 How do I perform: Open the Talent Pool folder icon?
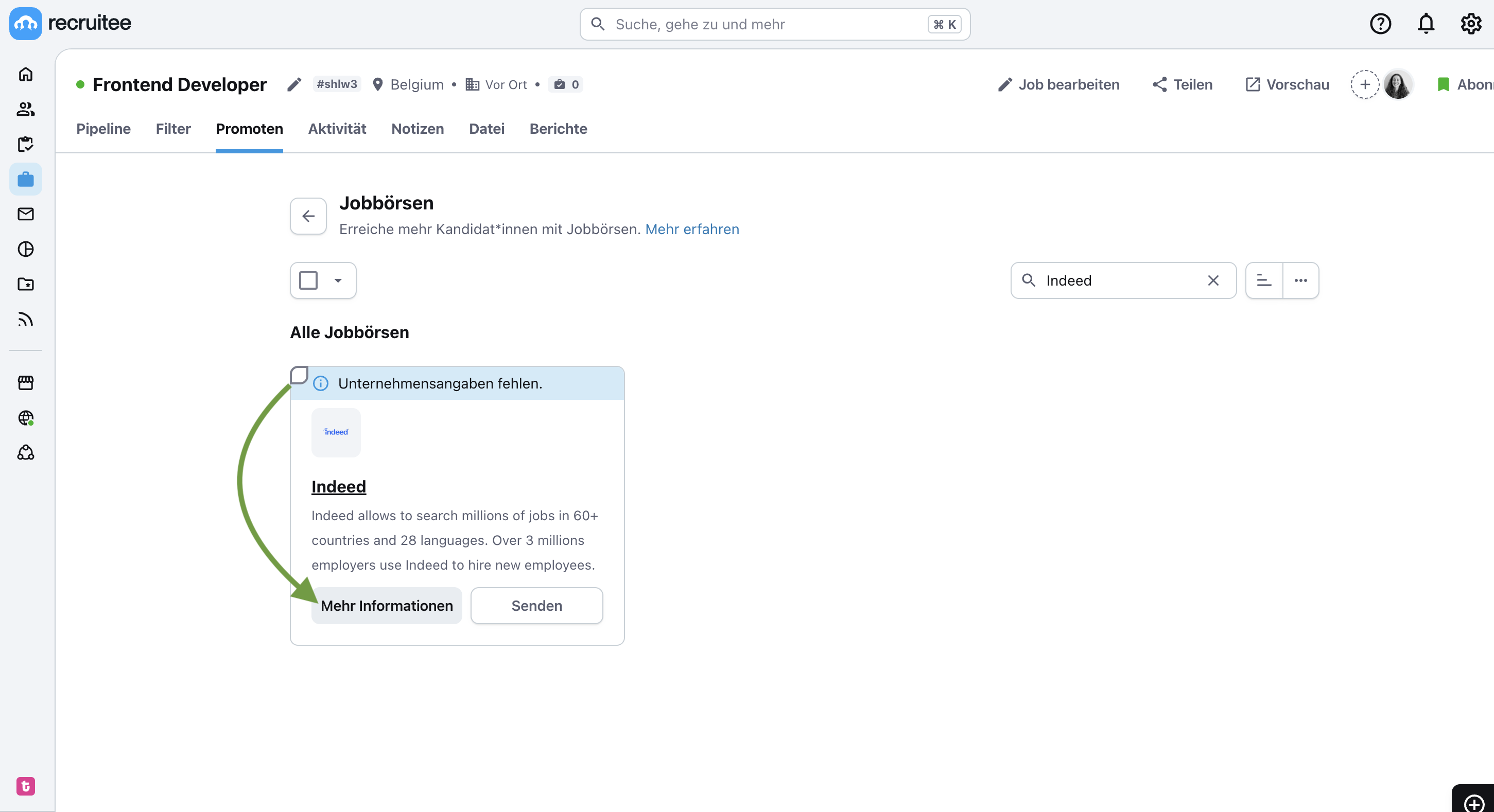[26, 284]
